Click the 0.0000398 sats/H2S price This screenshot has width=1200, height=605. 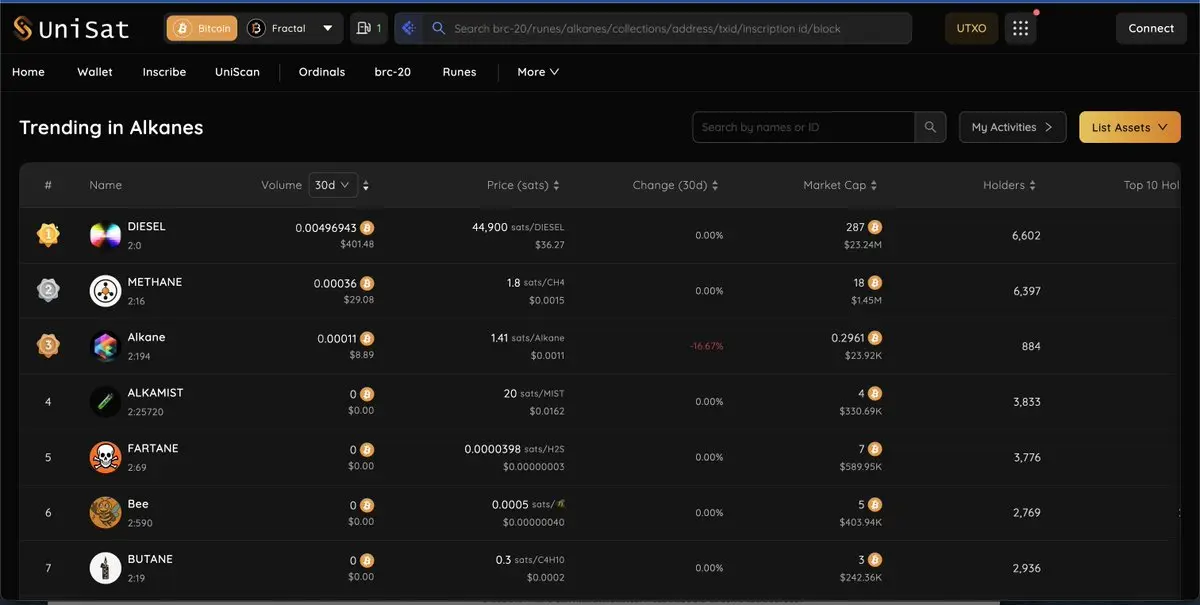pyautogui.click(x=515, y=449)
